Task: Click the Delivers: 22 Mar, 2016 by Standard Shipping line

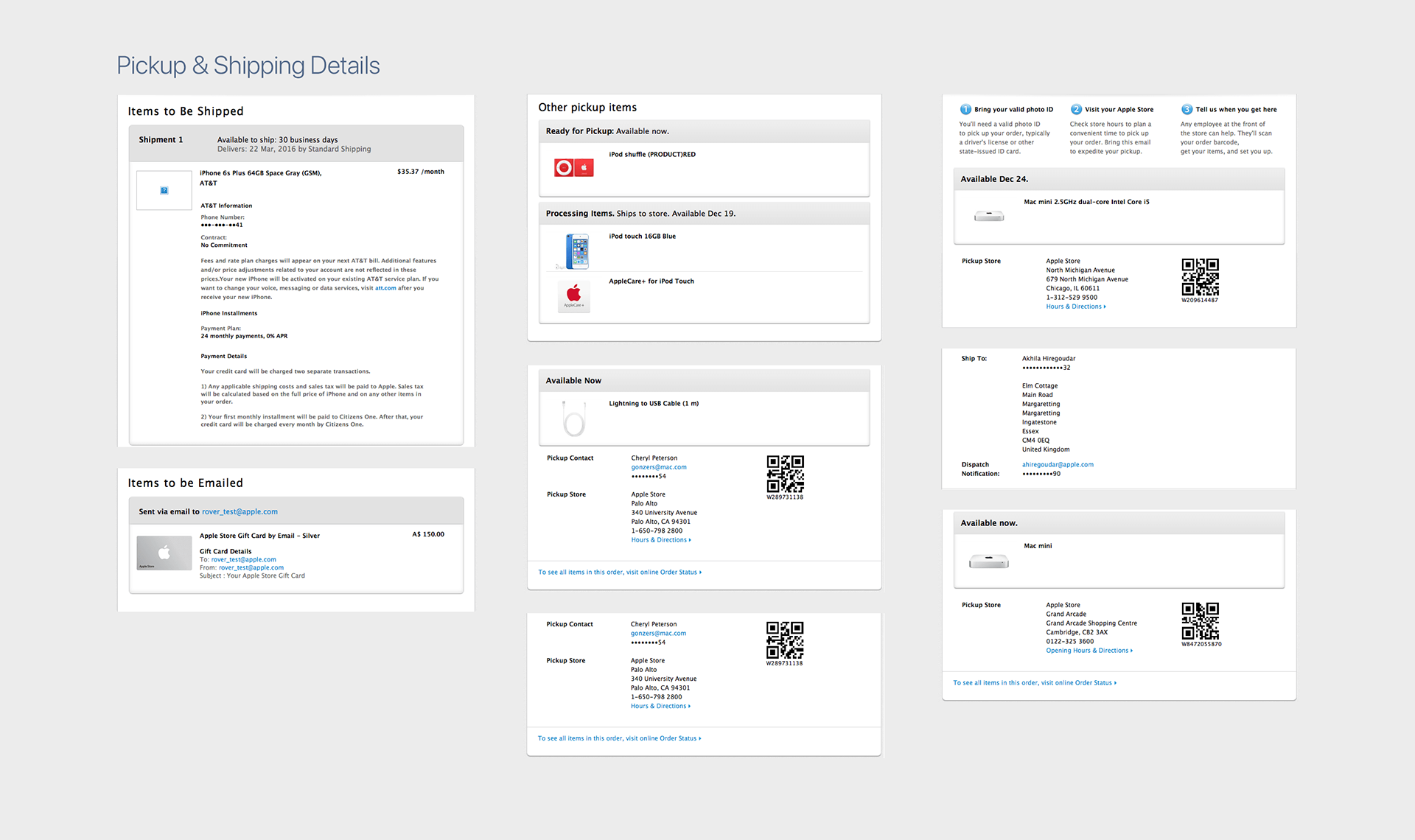Action: click(294, 149)
